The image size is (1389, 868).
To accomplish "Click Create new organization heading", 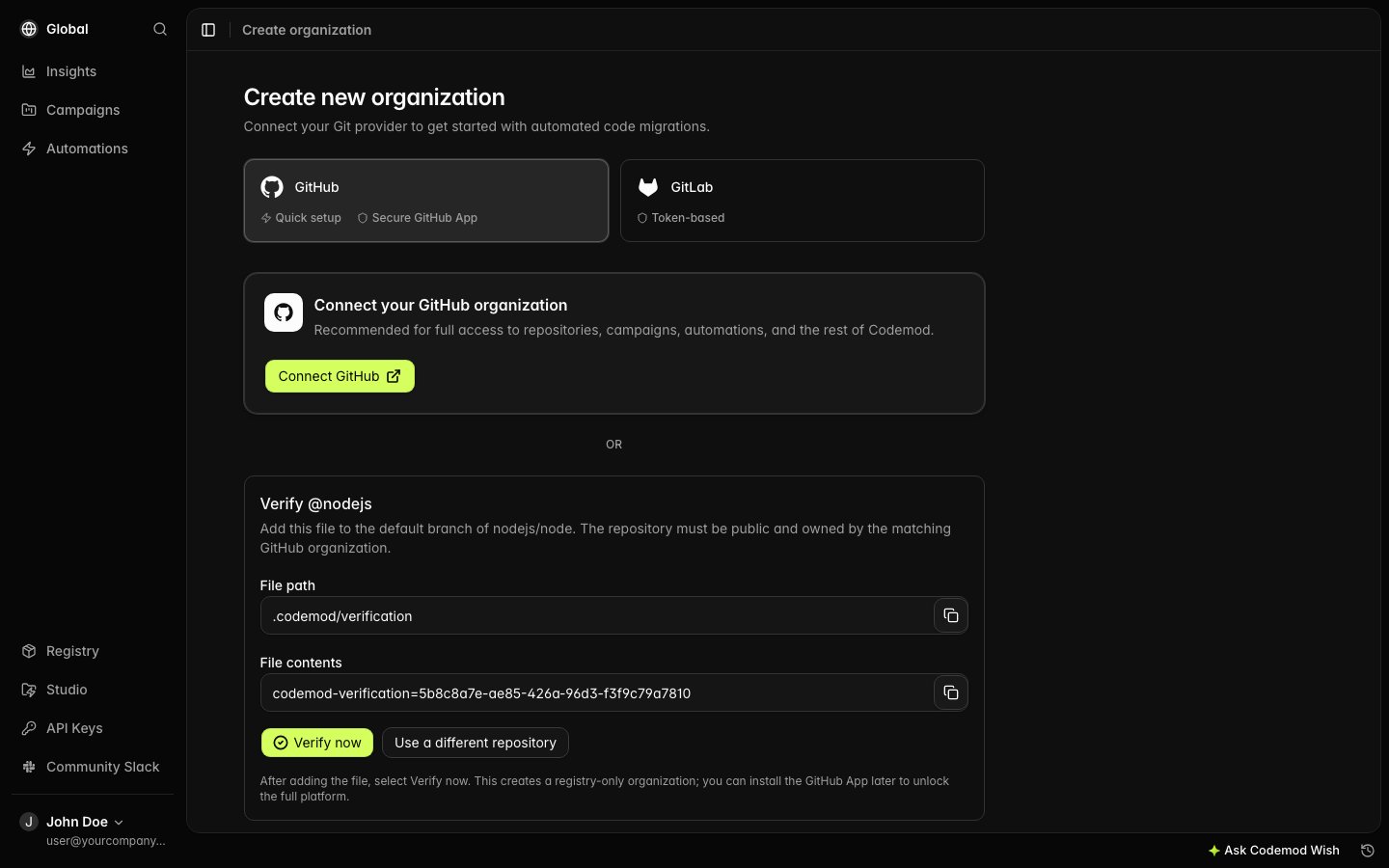I will [x=374, y=97].
